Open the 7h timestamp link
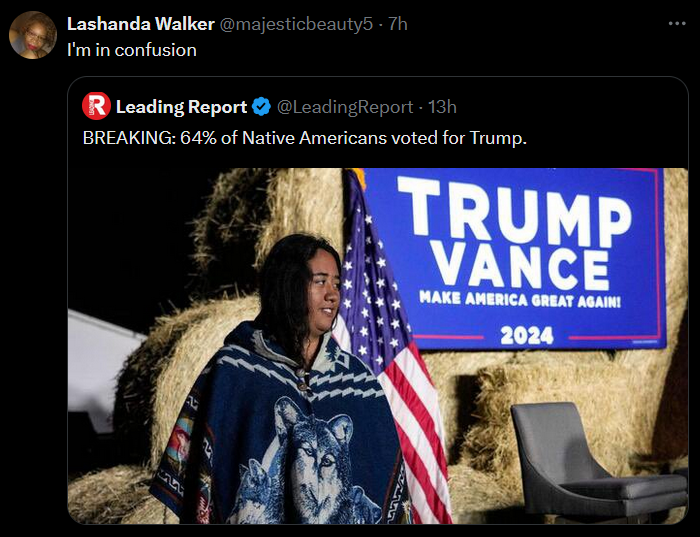 [397, 24]
